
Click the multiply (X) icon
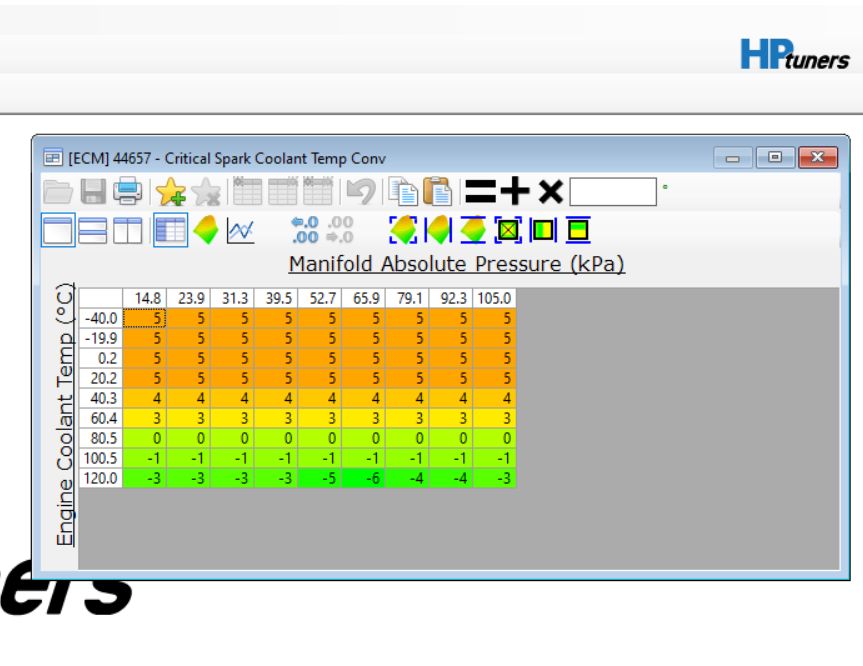[x=550, y=191]
